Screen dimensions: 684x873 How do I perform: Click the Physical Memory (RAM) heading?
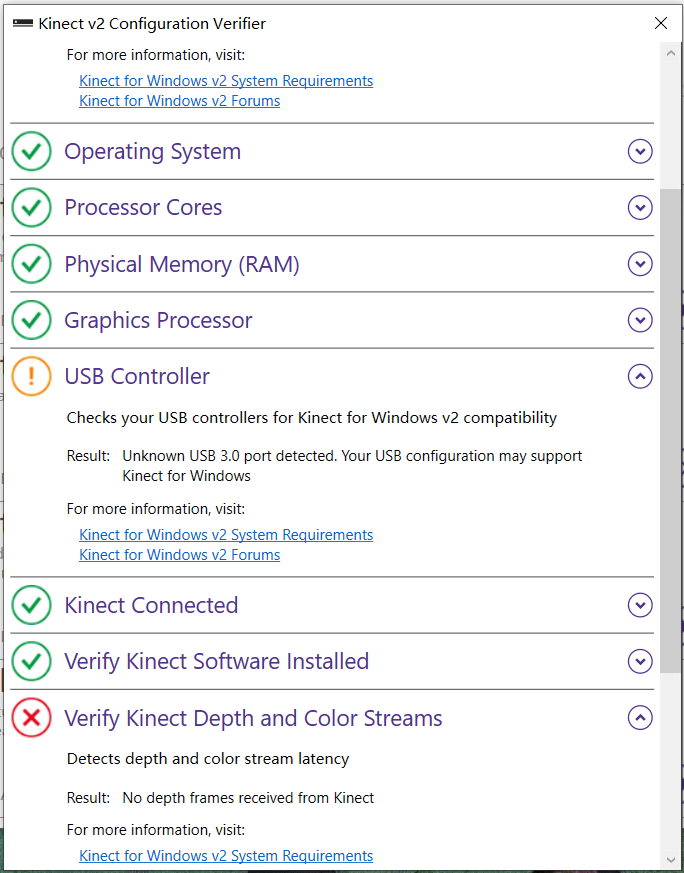[182, 264]
